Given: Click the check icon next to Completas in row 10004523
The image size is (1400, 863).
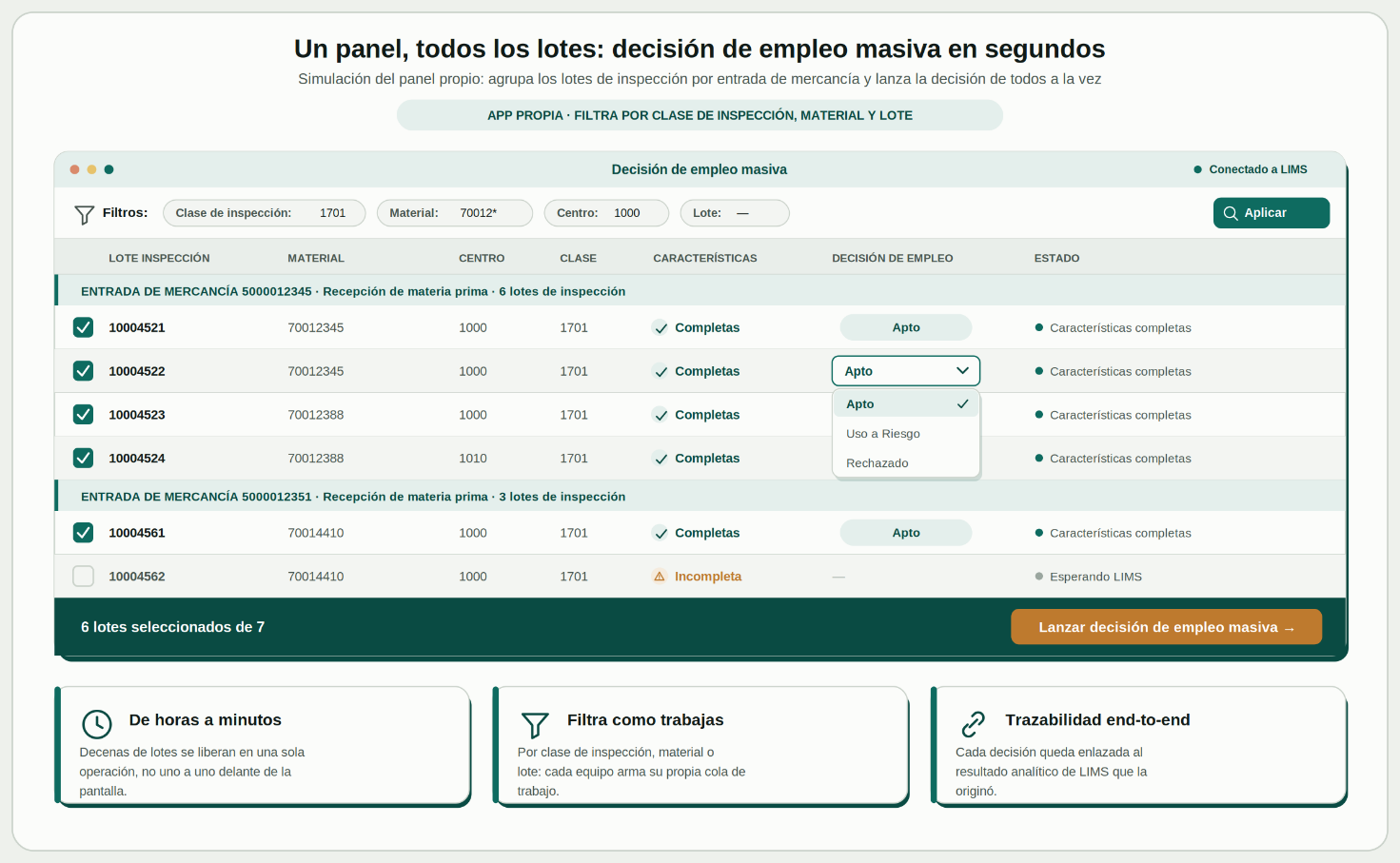Looking at the screenshot, I should 661,415.
